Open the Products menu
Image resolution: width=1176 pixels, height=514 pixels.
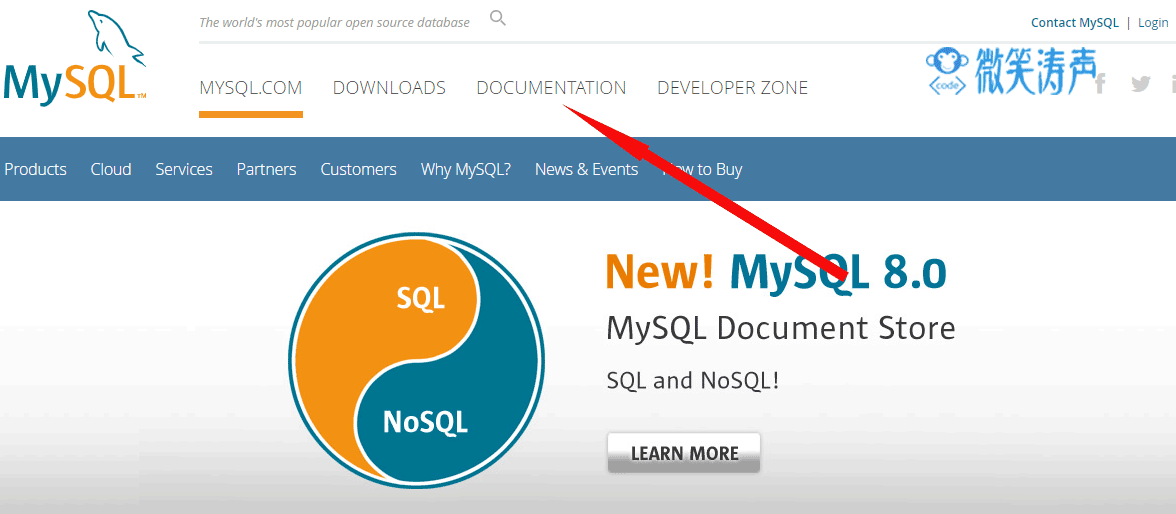click(x=35, y=170)
